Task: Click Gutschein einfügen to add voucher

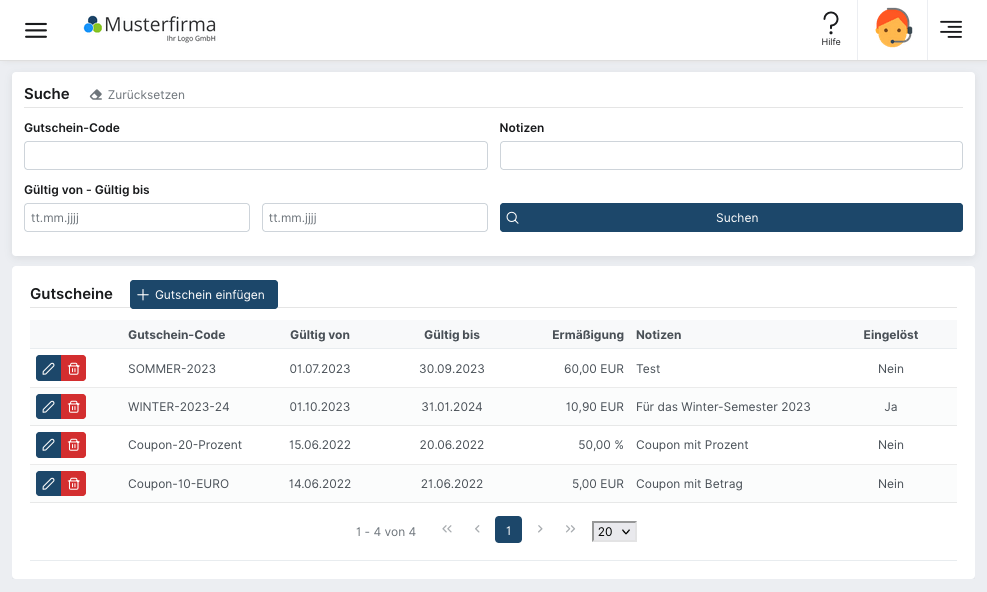Action: click(204, 294)
